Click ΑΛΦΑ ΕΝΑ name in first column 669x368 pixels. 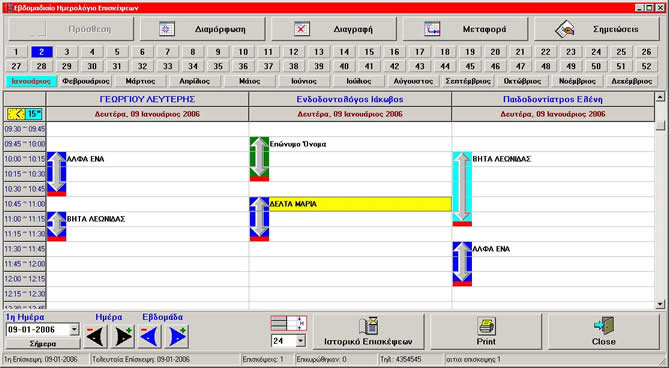(85, 159)
